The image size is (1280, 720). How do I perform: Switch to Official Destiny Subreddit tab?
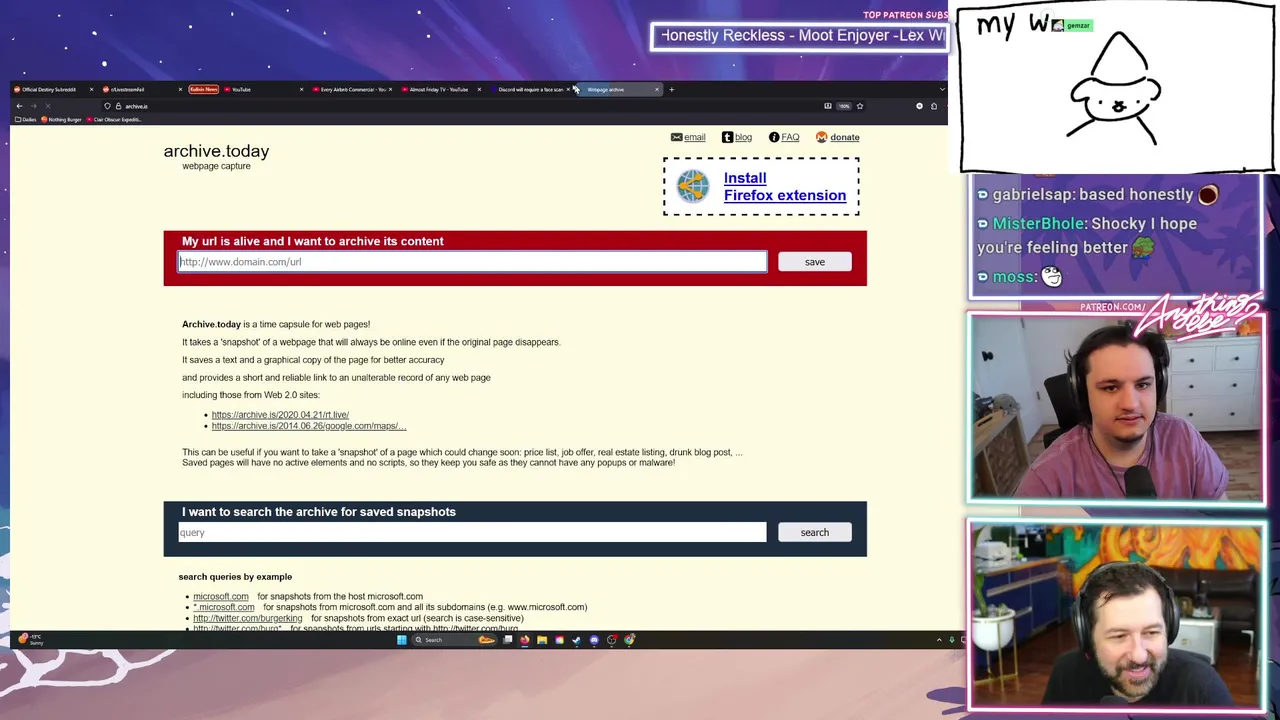[x=55, y=89]
